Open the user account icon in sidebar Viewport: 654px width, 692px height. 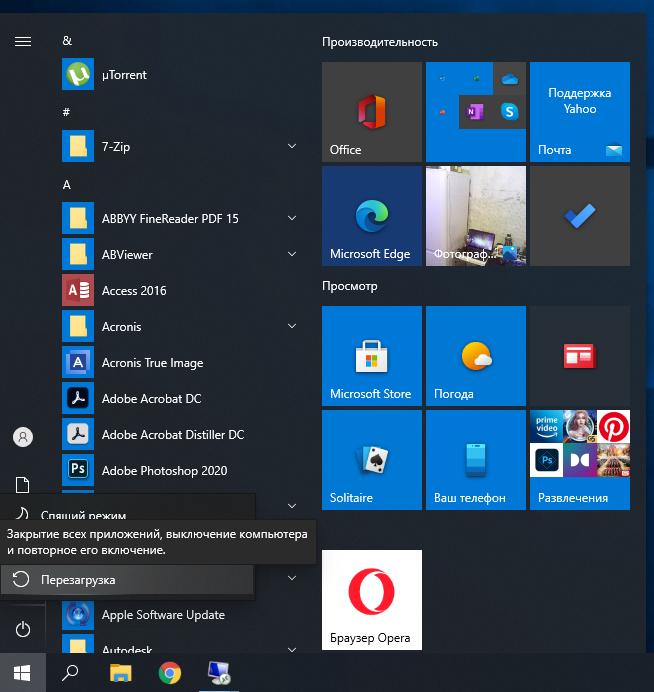click(23, 437)
